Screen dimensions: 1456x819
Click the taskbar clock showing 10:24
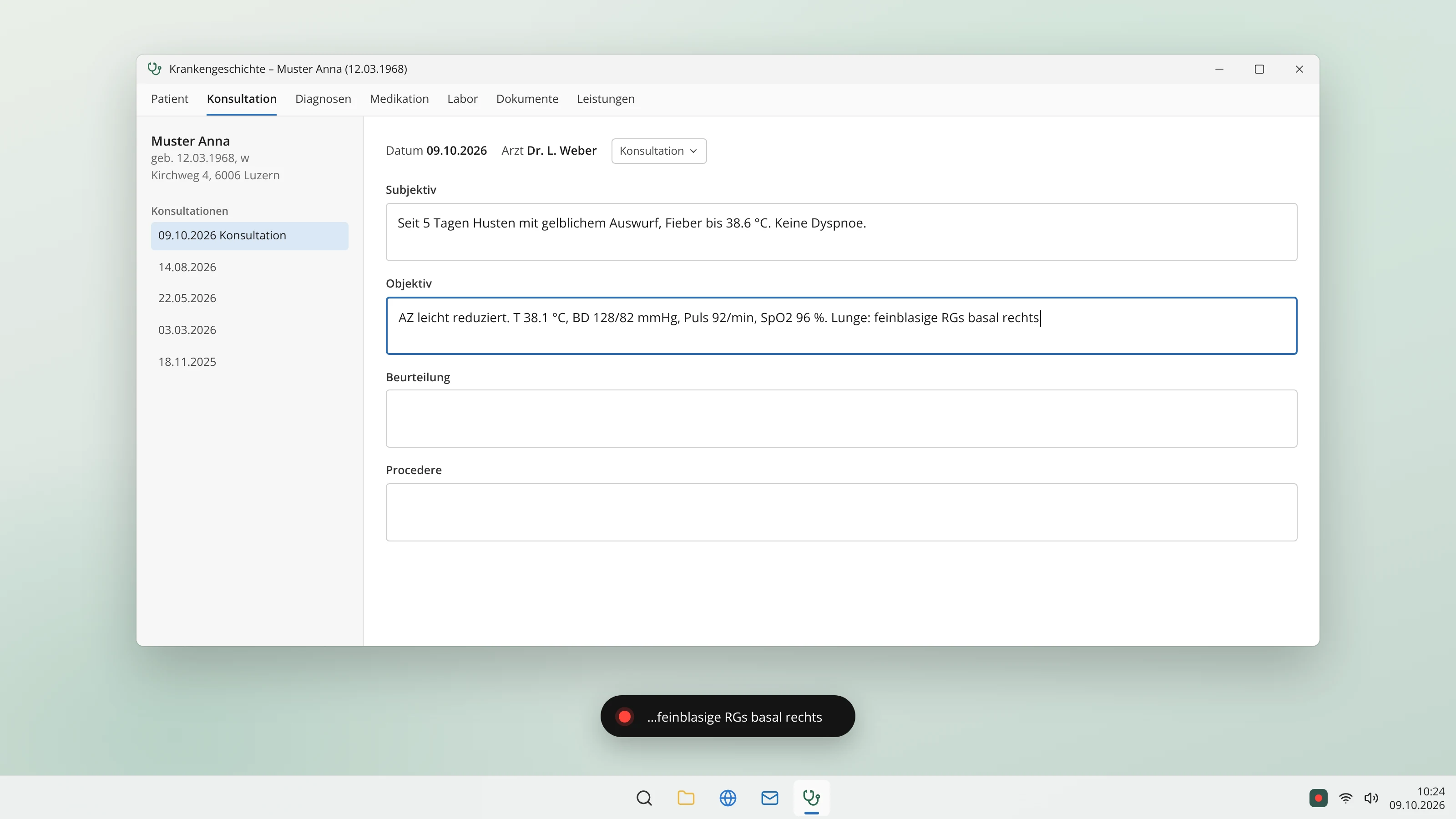coord(1430,791)
